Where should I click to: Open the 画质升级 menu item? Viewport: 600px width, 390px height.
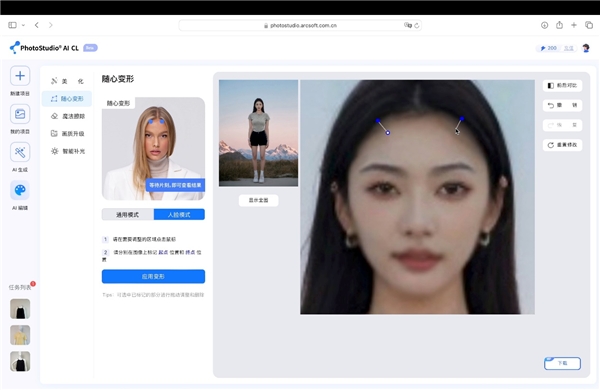(x=67, y=134)
